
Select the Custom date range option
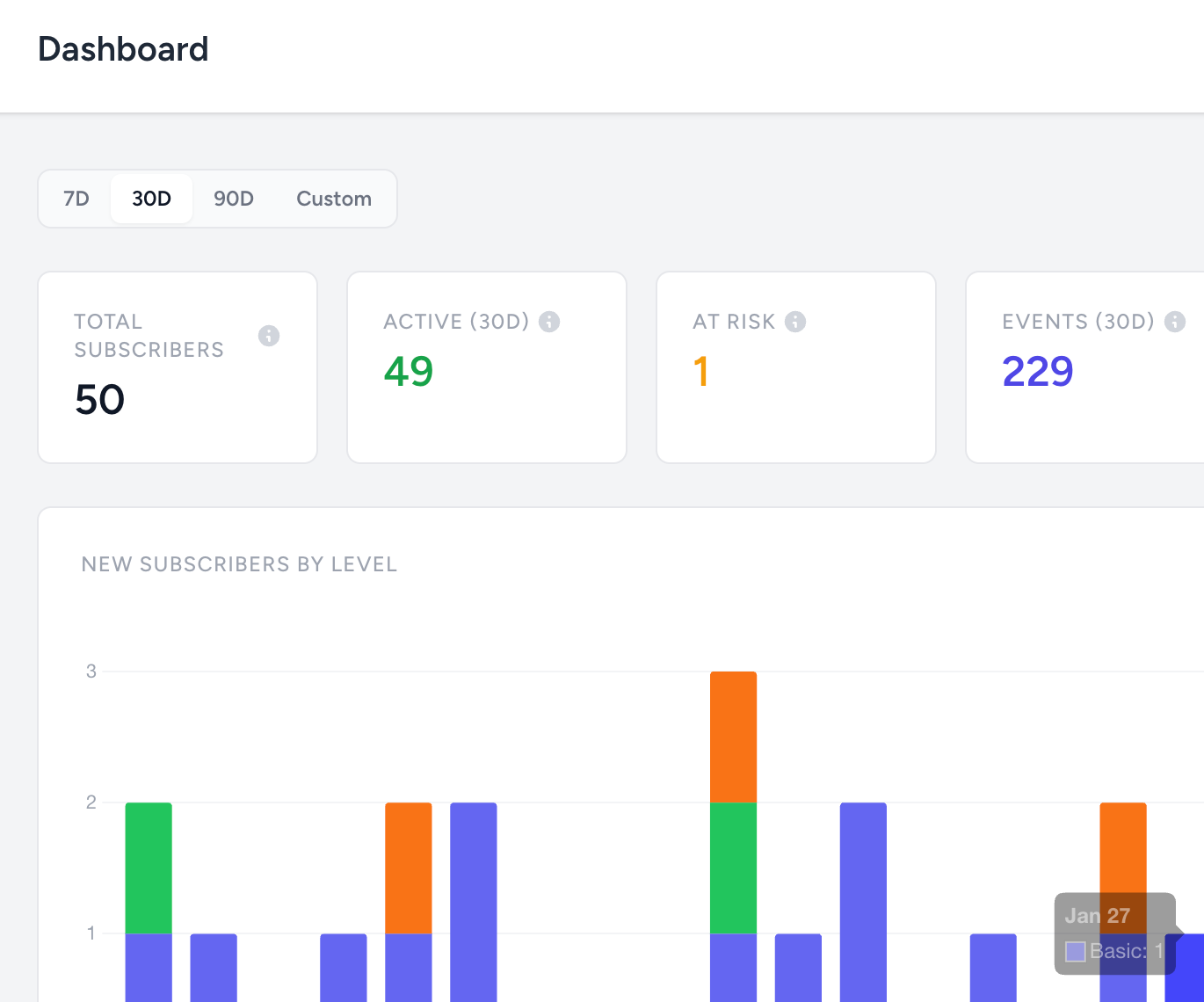[x=334, y=199]
